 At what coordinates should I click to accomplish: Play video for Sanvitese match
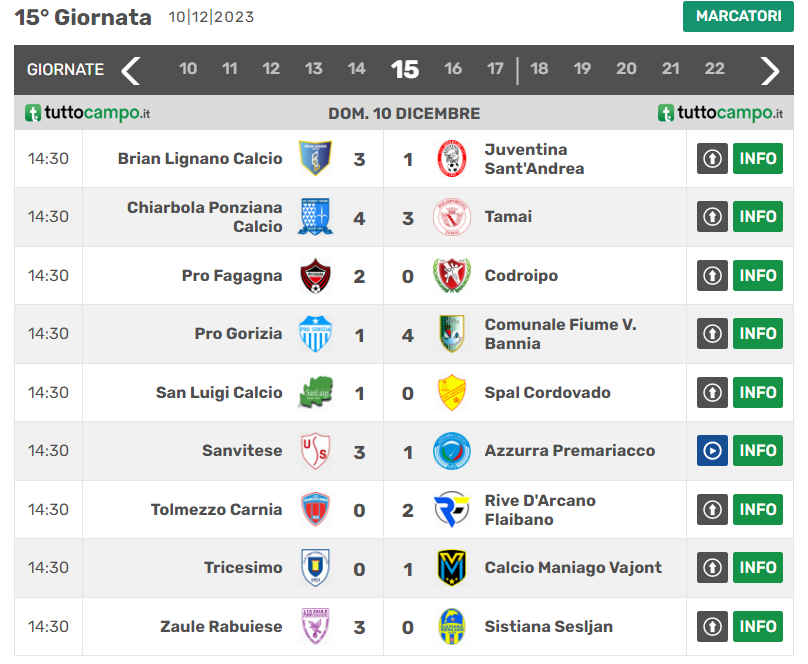point(712,450)
